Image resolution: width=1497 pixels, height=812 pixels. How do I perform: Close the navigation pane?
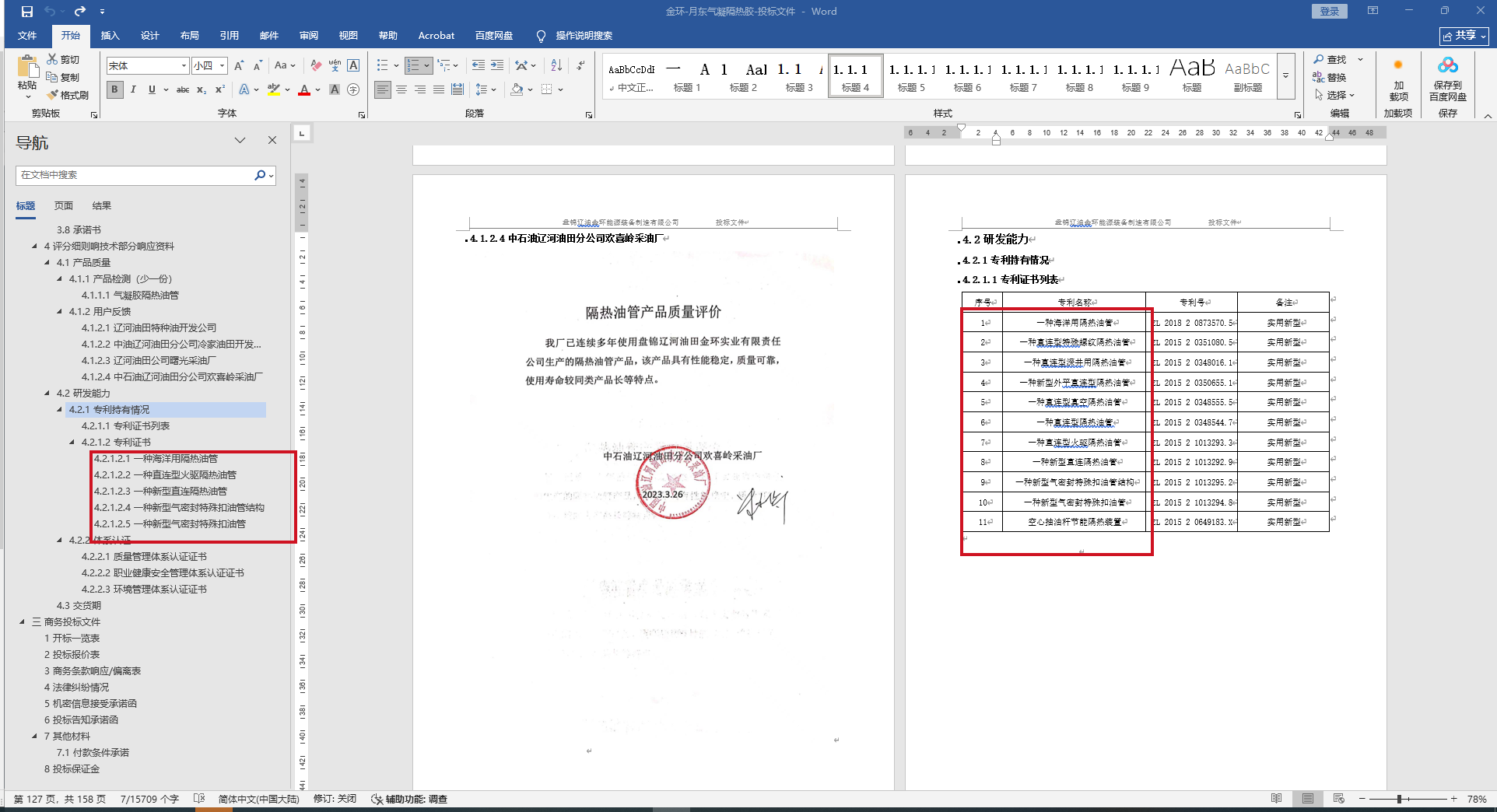(272, 141)
